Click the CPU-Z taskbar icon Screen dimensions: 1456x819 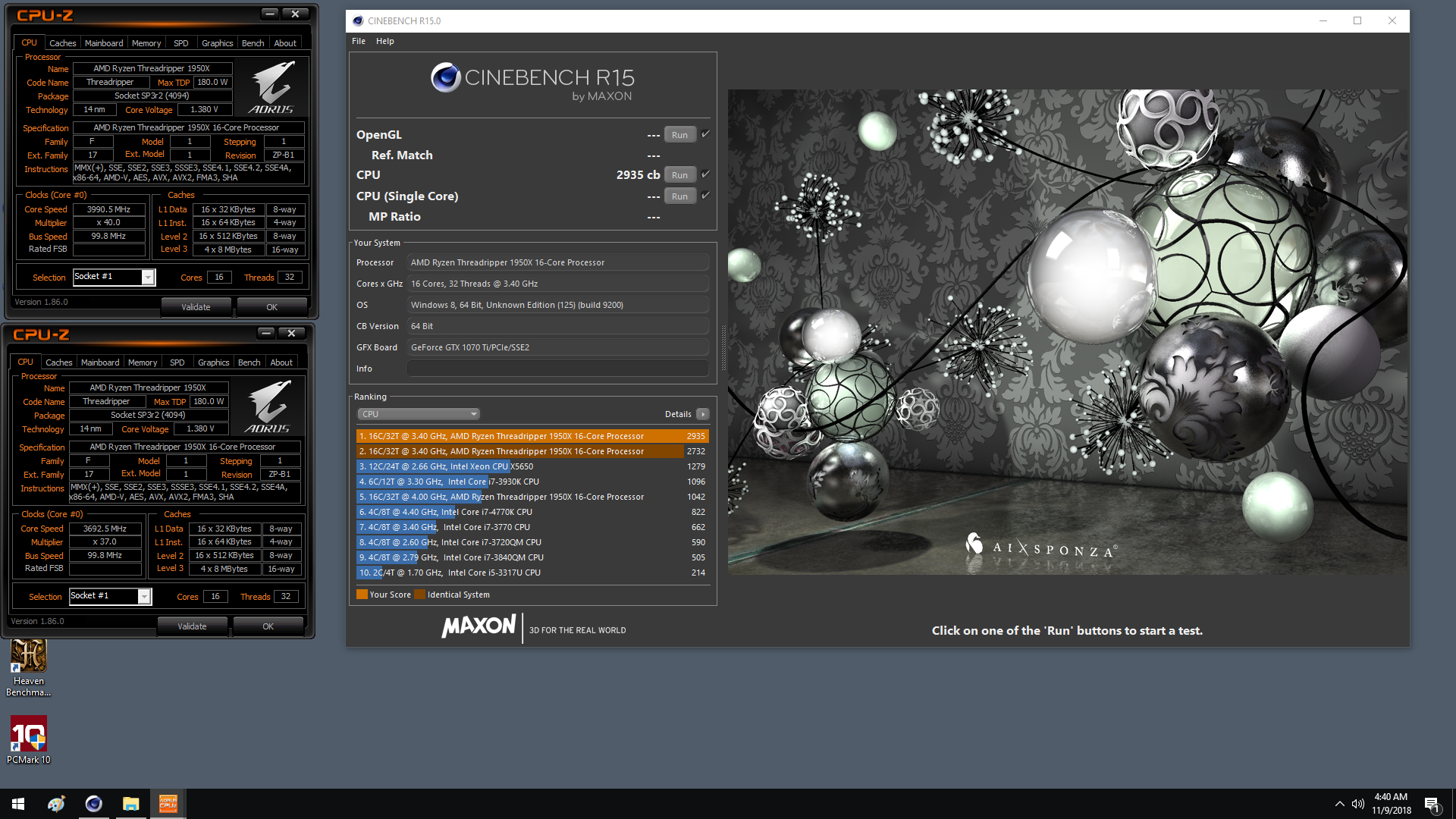168,804
